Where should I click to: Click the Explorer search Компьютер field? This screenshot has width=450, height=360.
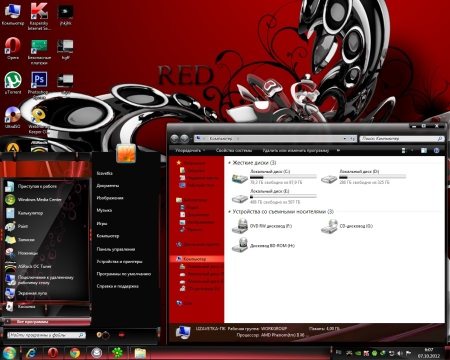click(402, 138)
